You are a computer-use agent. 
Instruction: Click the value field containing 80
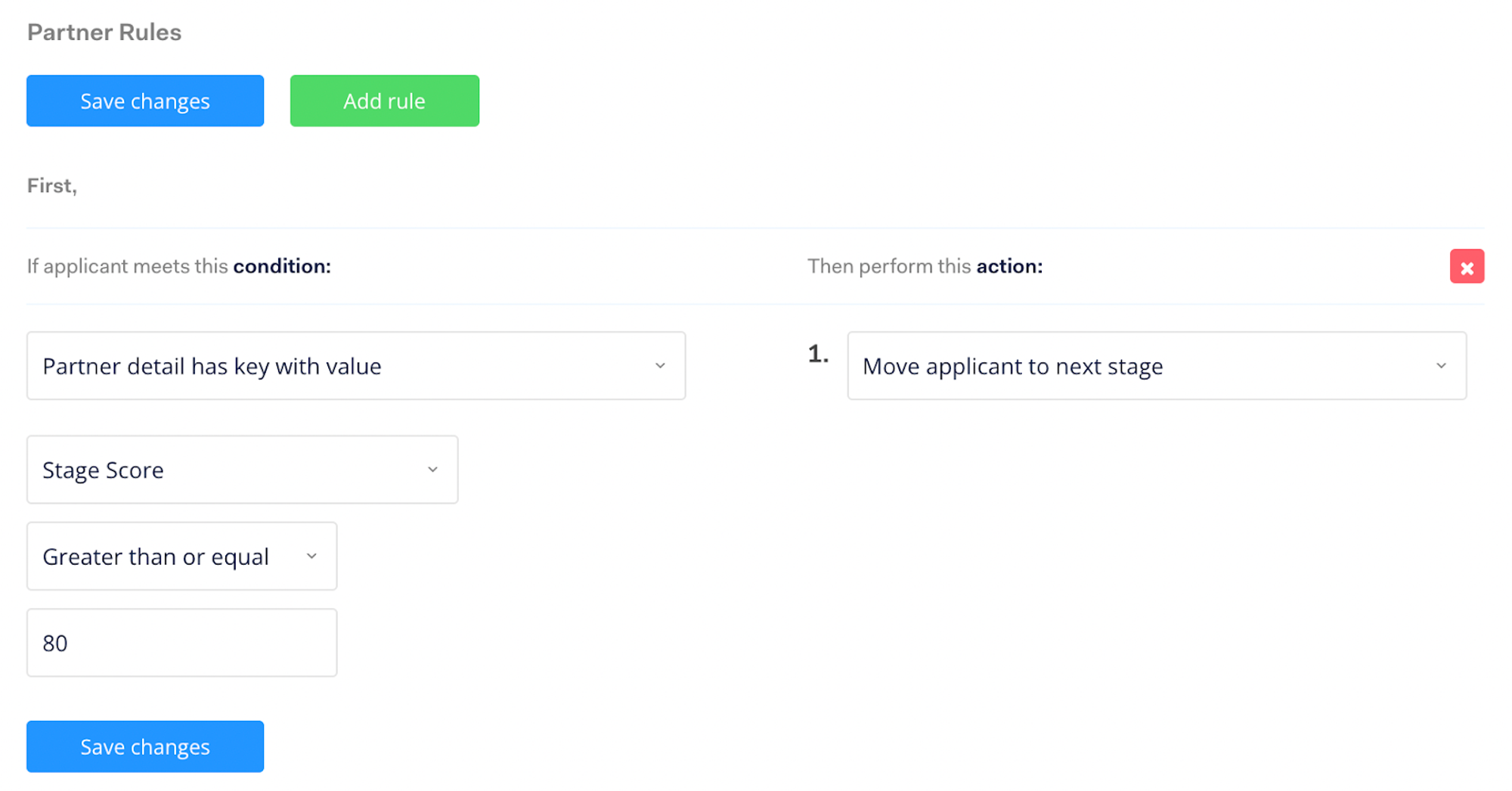click(181, 642)
